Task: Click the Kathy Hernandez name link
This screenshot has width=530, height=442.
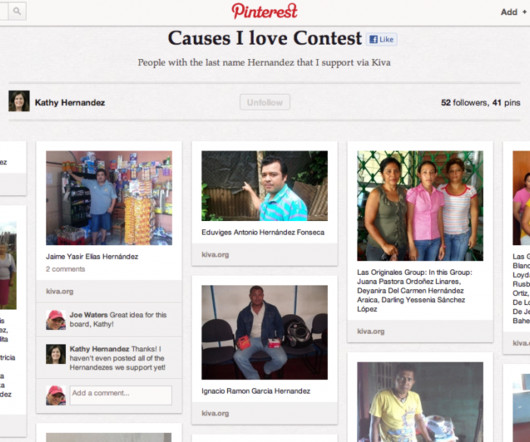Action: [70, 103]
